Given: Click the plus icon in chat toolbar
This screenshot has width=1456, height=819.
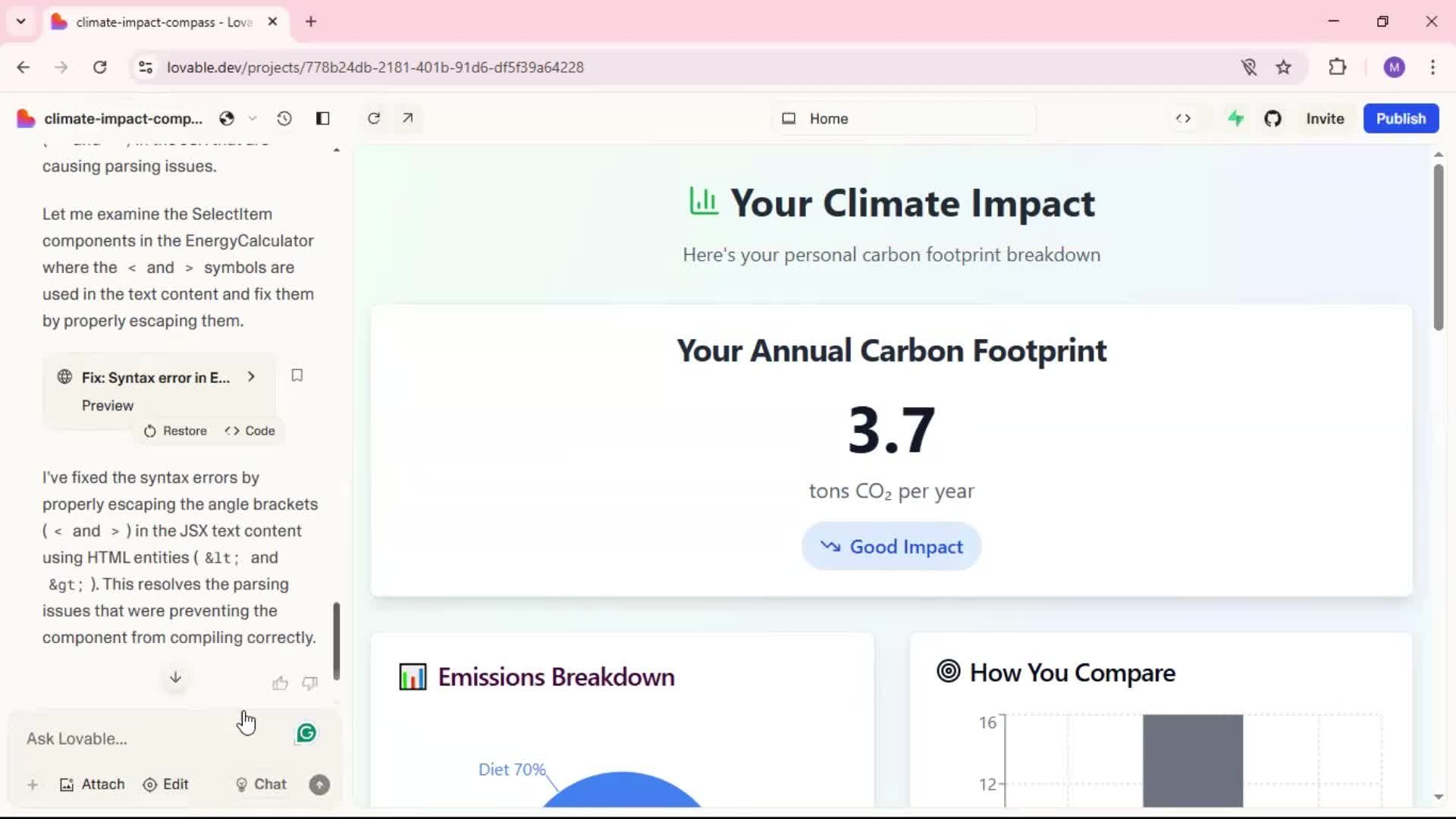Looking at the screenshot, I should pyautogui.click(x=33, y=785).
